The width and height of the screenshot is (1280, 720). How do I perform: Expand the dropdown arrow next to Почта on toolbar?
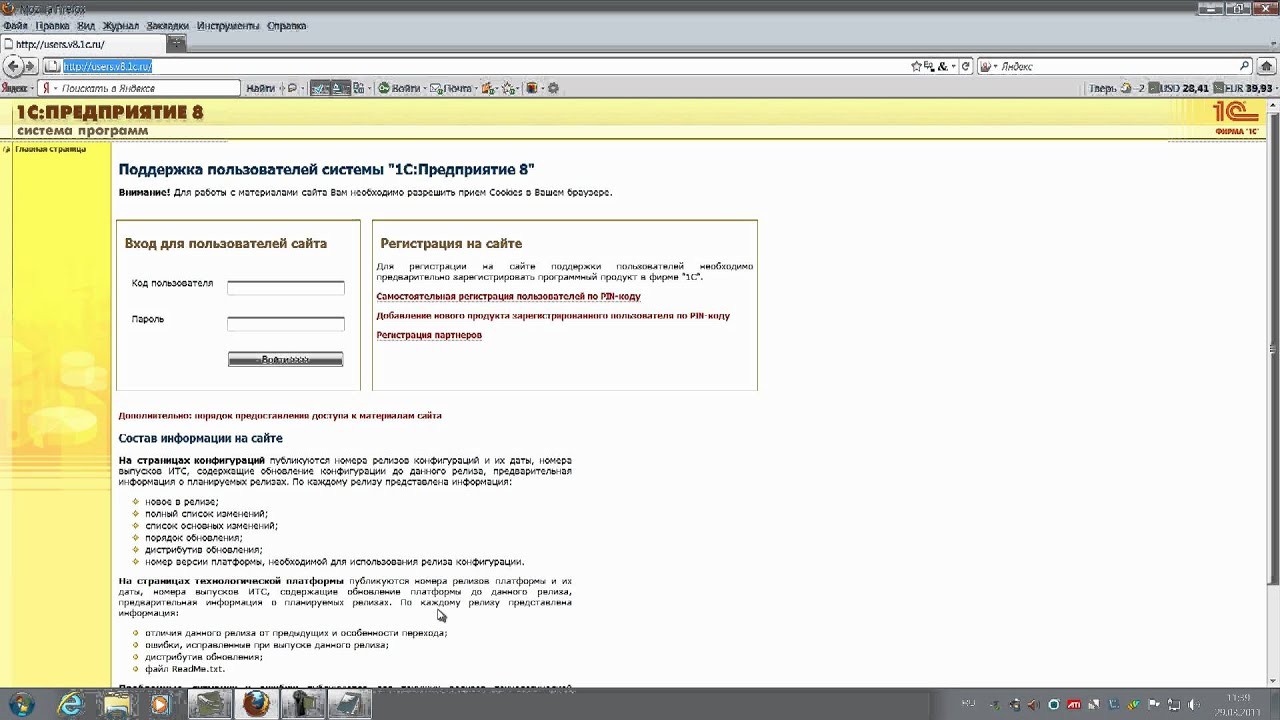[x=476, y=88]
